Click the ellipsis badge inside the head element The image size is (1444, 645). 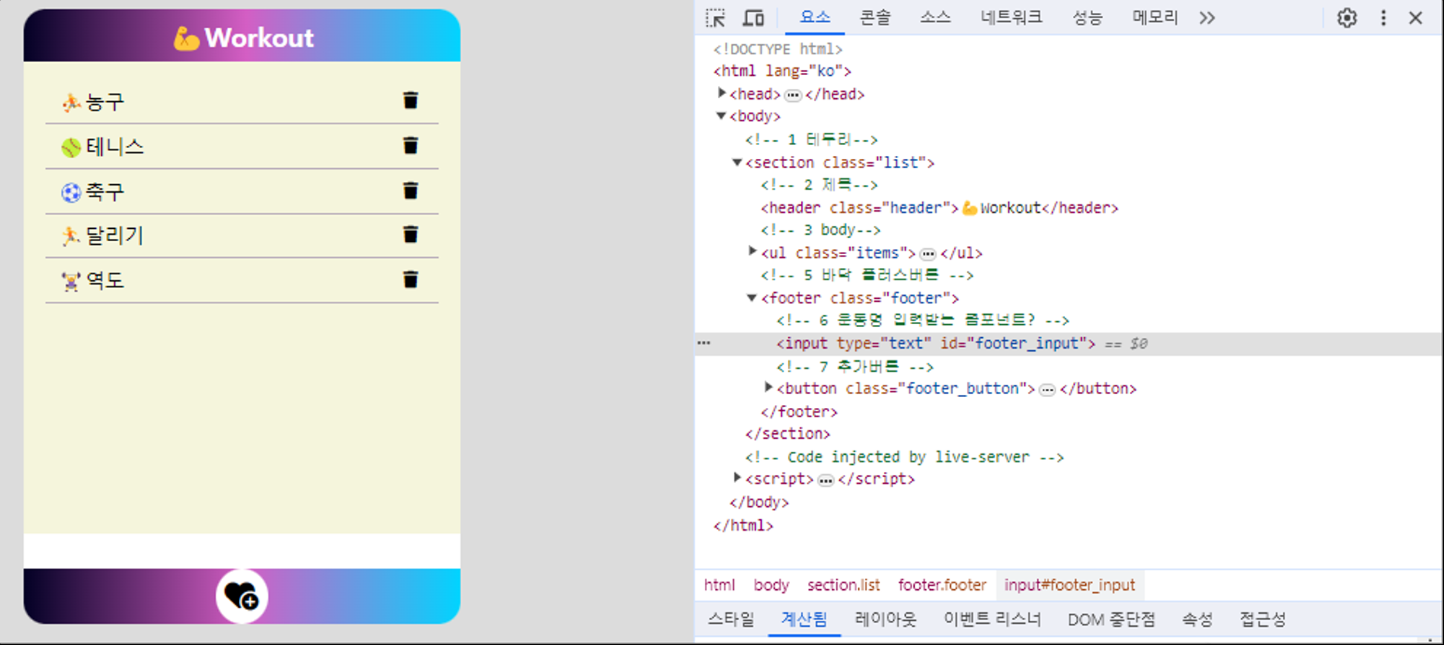click(x=793, y=95)
